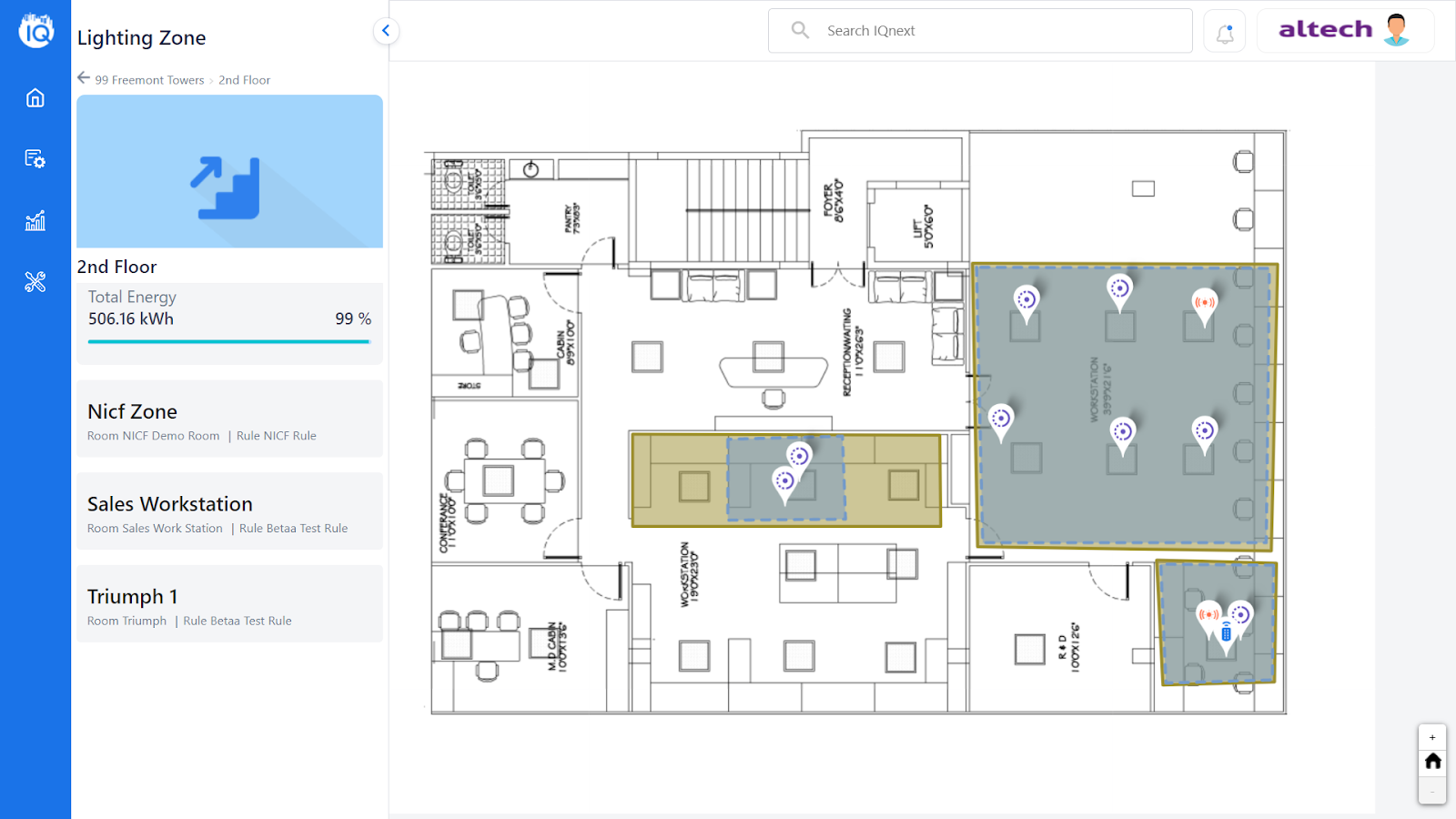Select the 2nd Floor breadcrumb item
Viewport: 1456px width, 819px height.
[243, 80]
